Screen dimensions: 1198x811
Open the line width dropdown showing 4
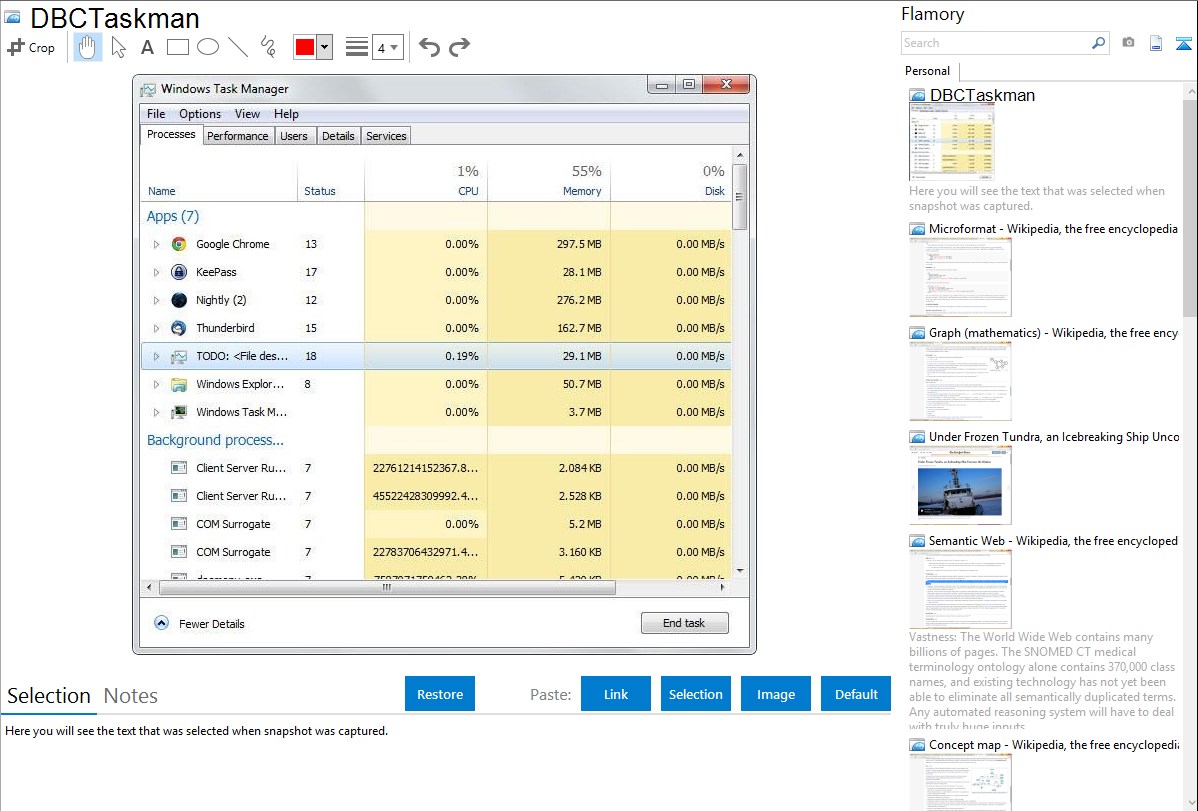coord(387,47)
